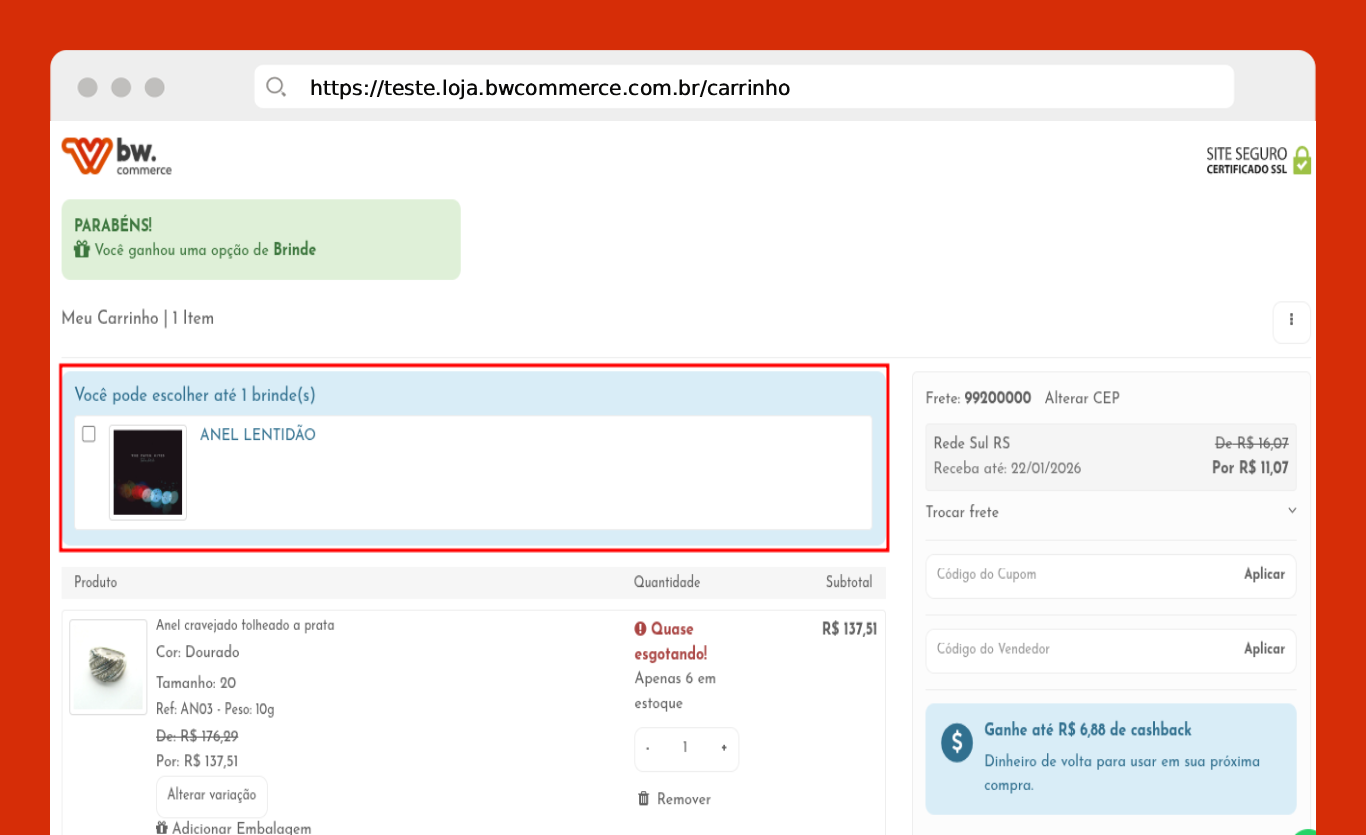Decrease item quantity with minus button
The height and width of the screenshot is (835, 1366).
[x=648, y=748]
